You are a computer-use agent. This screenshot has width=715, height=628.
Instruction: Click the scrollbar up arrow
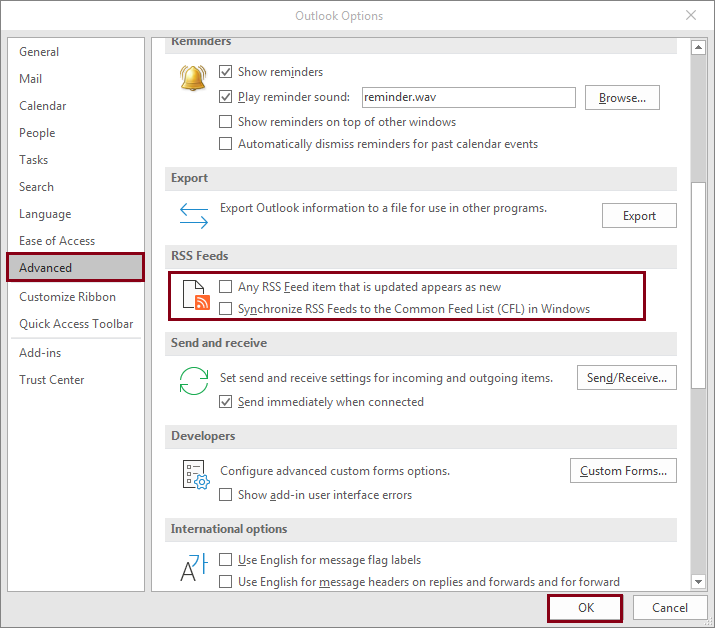(x=698, y=47)
